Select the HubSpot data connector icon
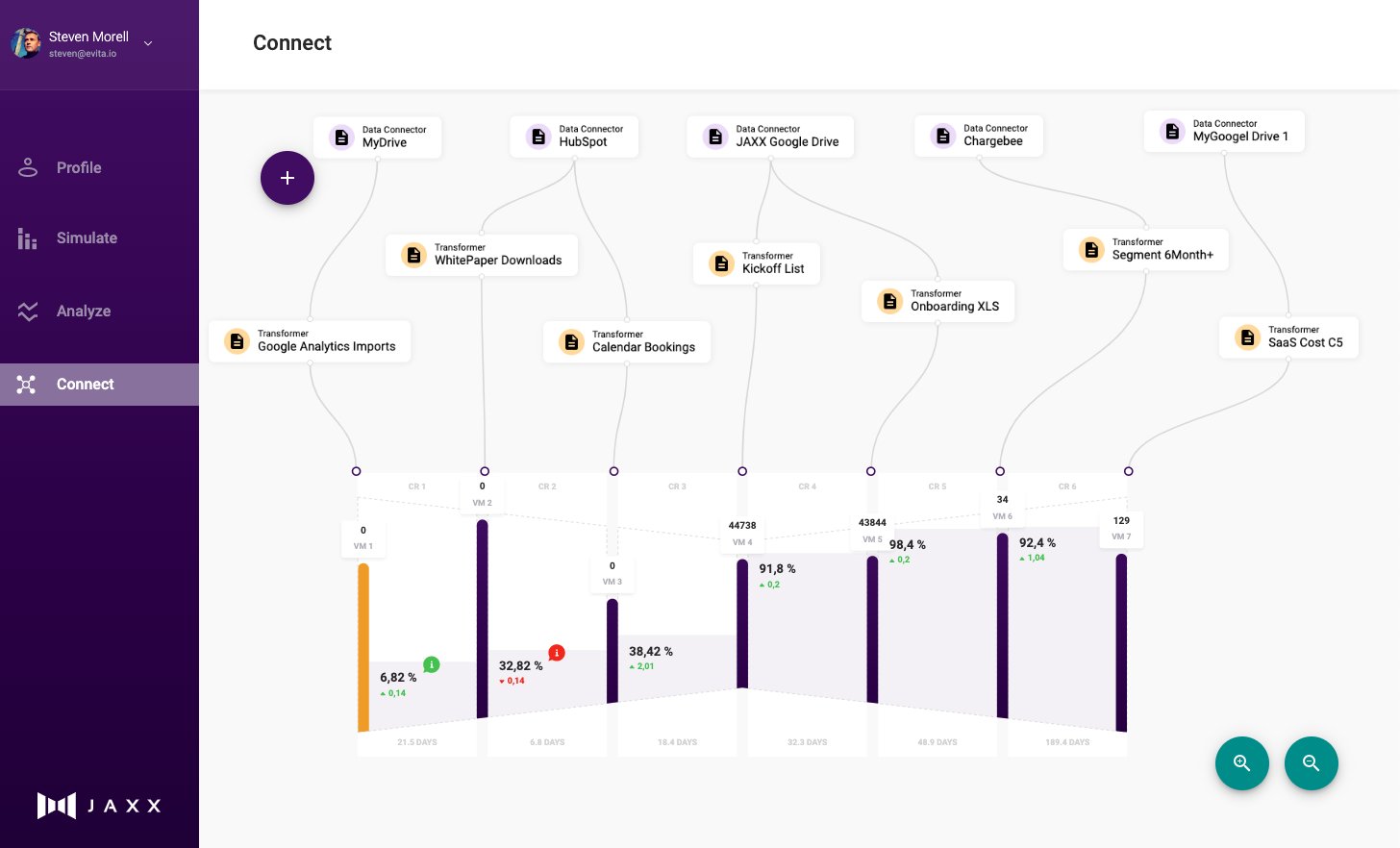 [538, 137]
